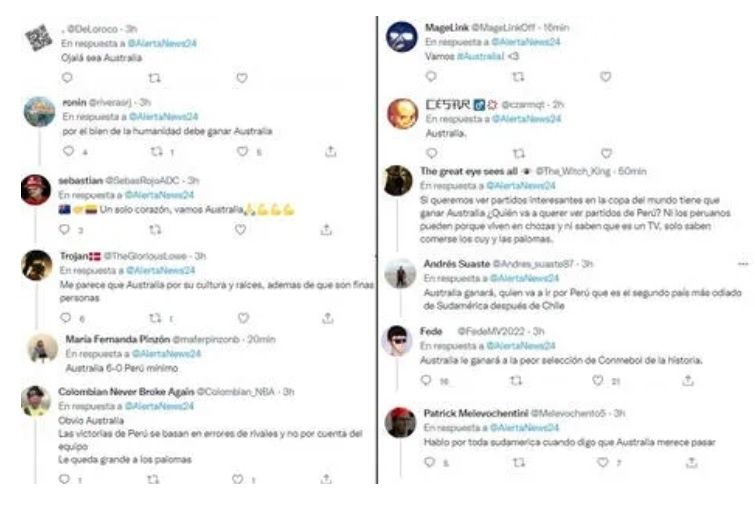View The great eye sees all avatar
Viewport: 755px width, 508px height.
(x=399, y=180)
